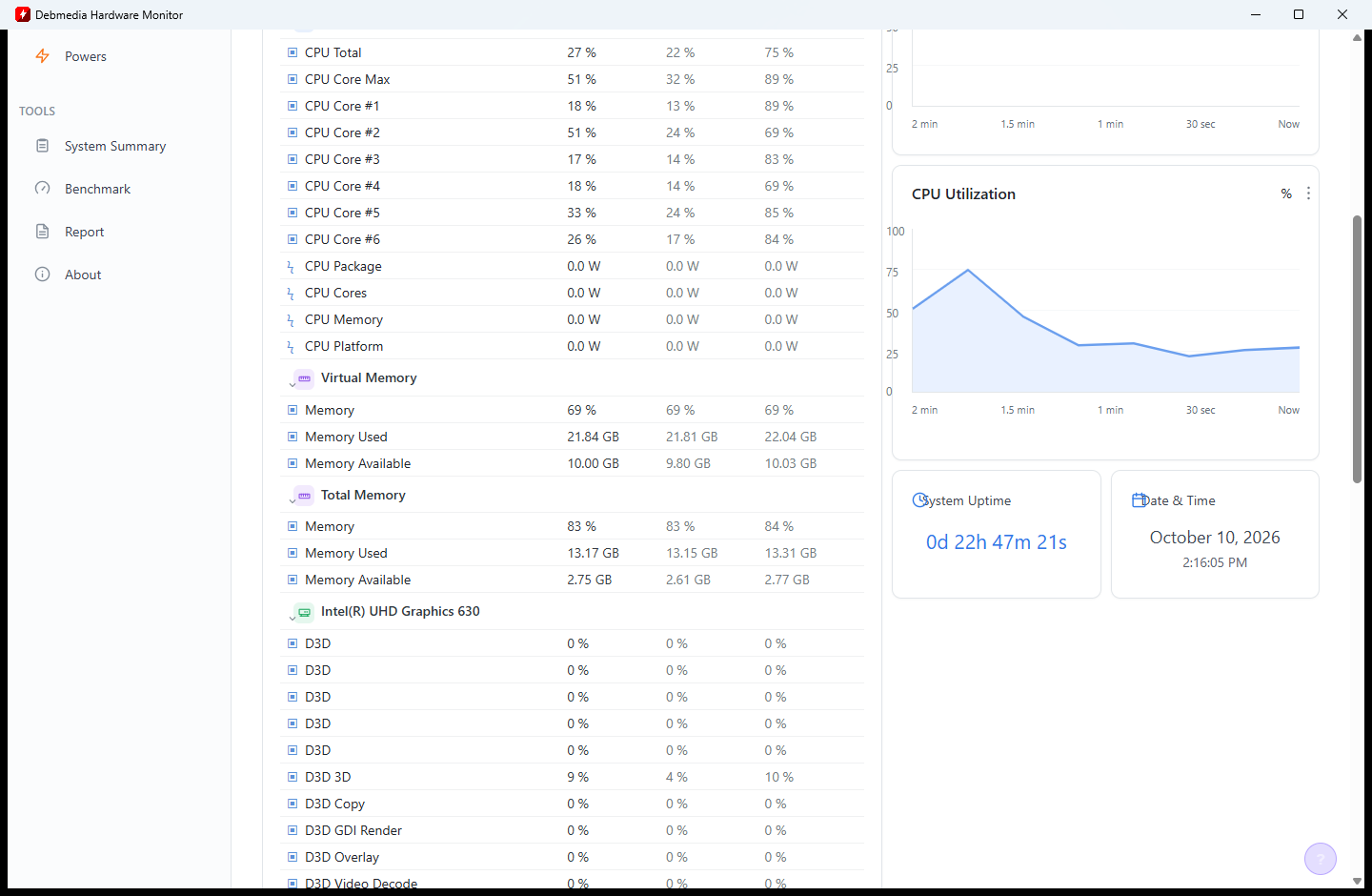
Task: Click the scrollbar down arrow
Action: click(1357, 882)
